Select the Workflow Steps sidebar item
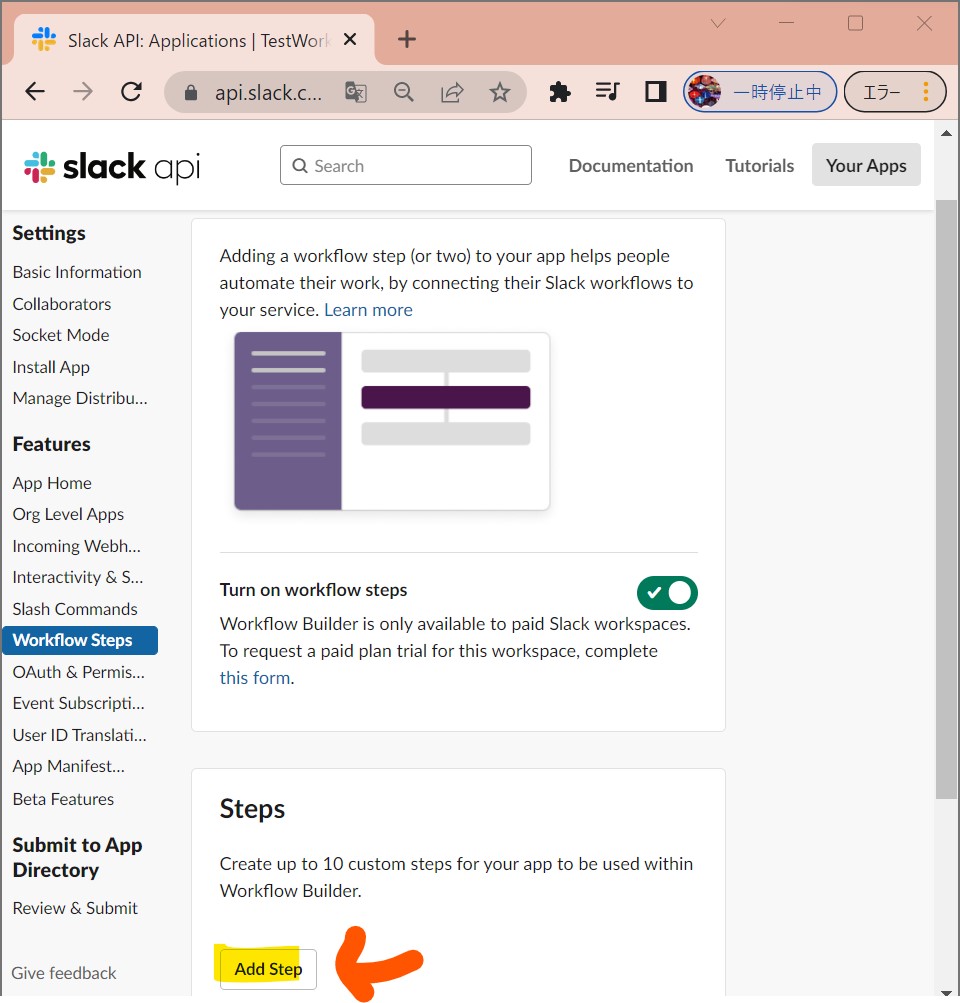Screen dimensions: 960x1003 (x=80, y=640)
